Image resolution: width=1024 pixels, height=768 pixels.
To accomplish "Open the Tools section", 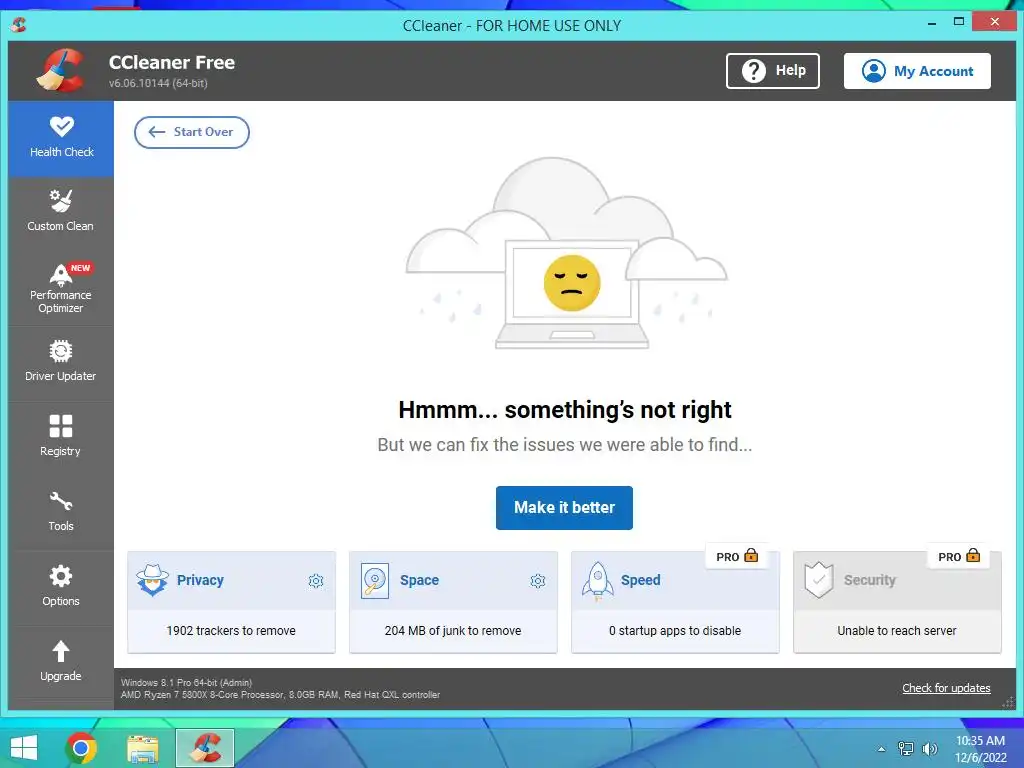I will coord(61,513).
